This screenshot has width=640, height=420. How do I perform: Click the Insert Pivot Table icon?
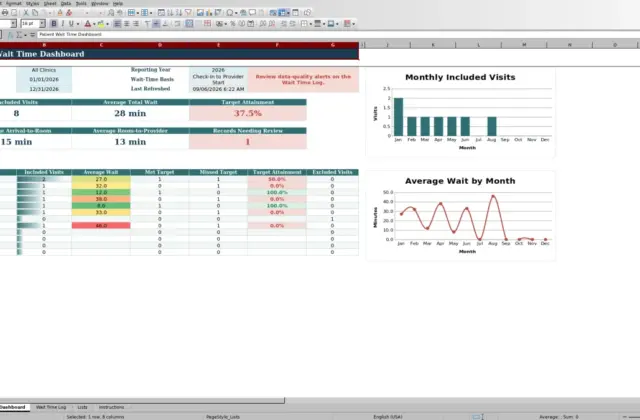point(218,13)
